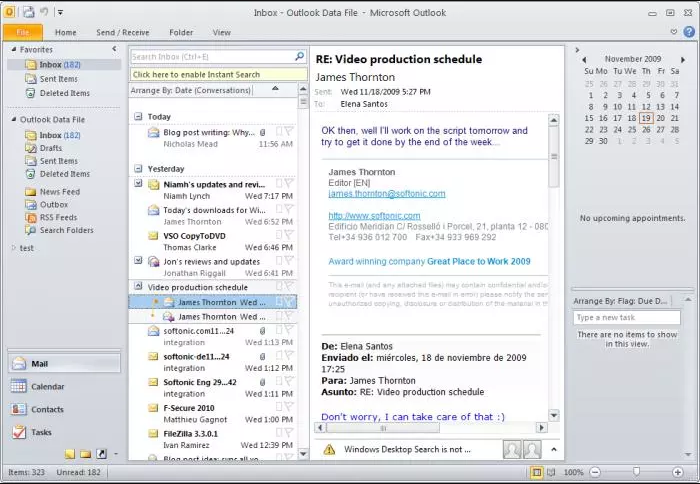The width and height of the screenshot is (700, 484).
Task: Expand the Niamh's updates conversation
Action: [x=138, y=183]
